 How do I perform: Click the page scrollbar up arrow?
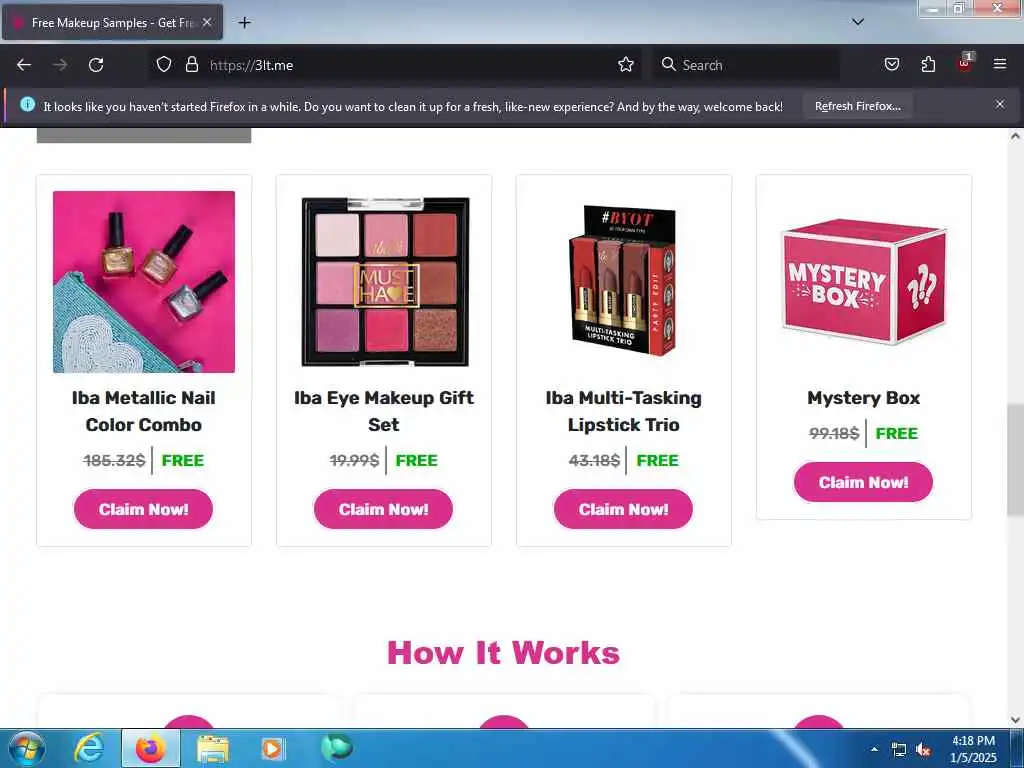pos(1016,136)
